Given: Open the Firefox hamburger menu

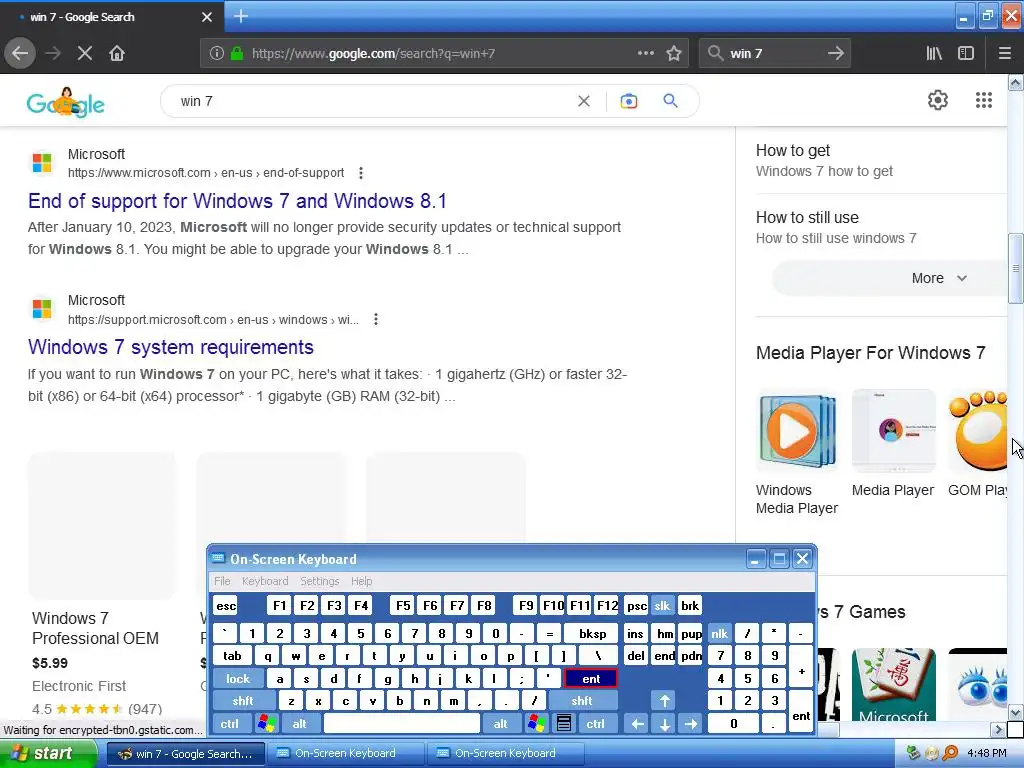Looking at the screenshot, I should point(1004,54).
